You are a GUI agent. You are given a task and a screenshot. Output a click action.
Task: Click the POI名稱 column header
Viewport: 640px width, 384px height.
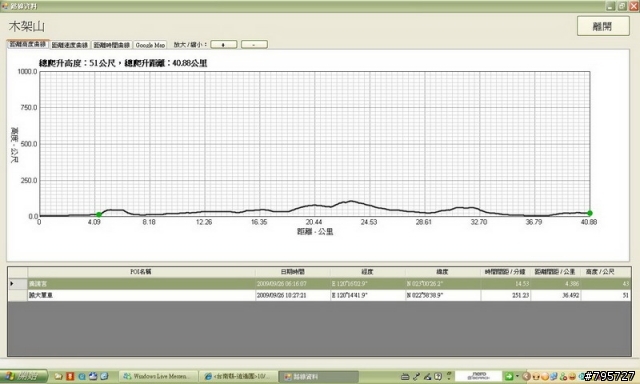coord(141,272)
